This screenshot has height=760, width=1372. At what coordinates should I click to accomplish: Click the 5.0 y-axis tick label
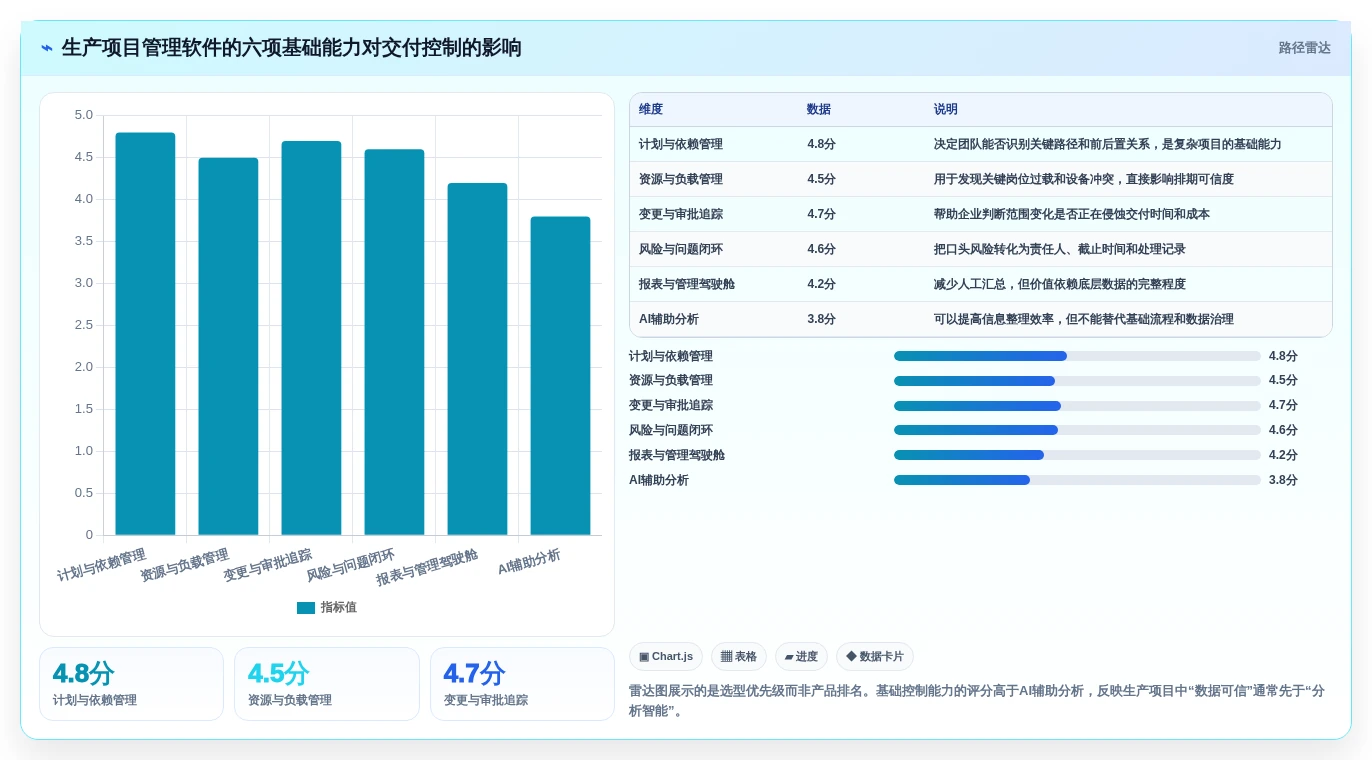click(83, 115)
